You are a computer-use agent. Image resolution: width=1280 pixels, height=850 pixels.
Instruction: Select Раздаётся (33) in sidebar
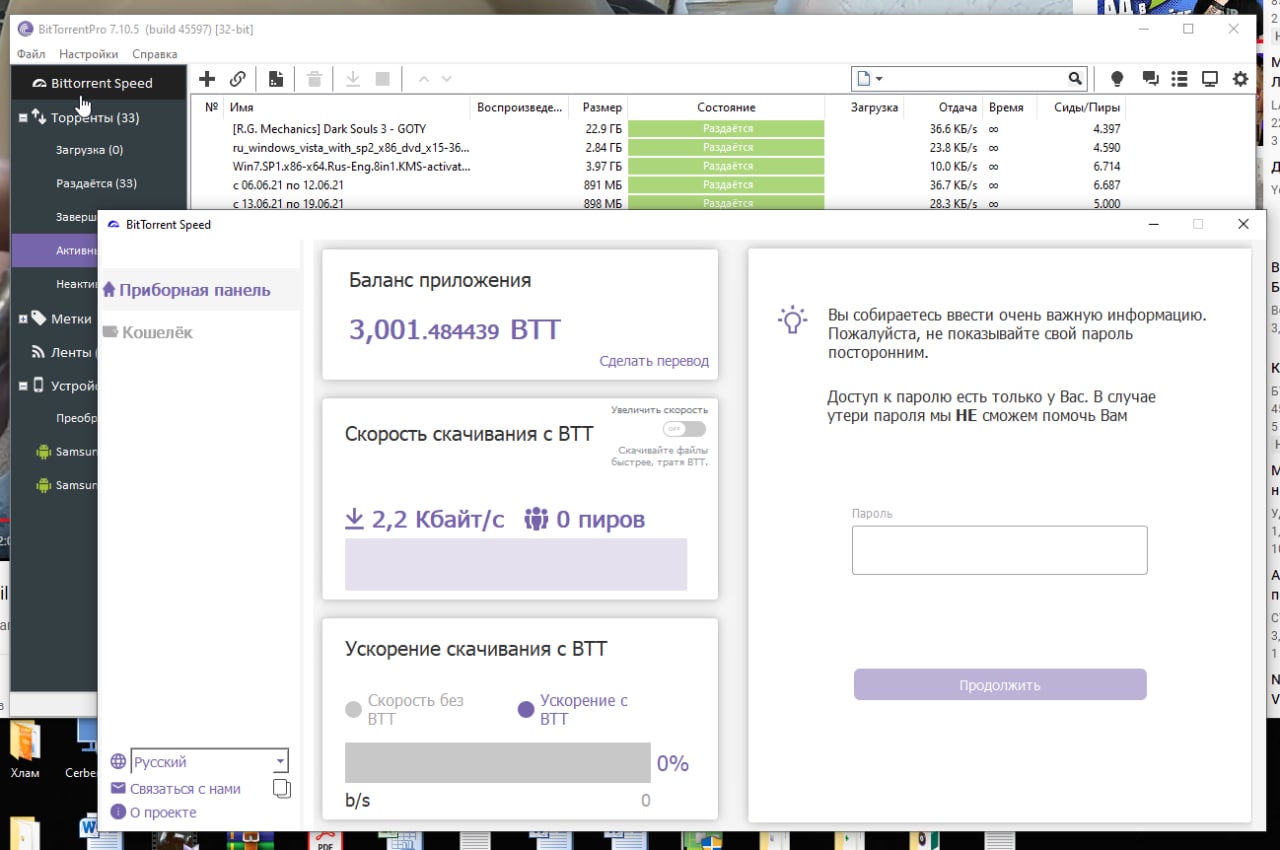point(96,183)
